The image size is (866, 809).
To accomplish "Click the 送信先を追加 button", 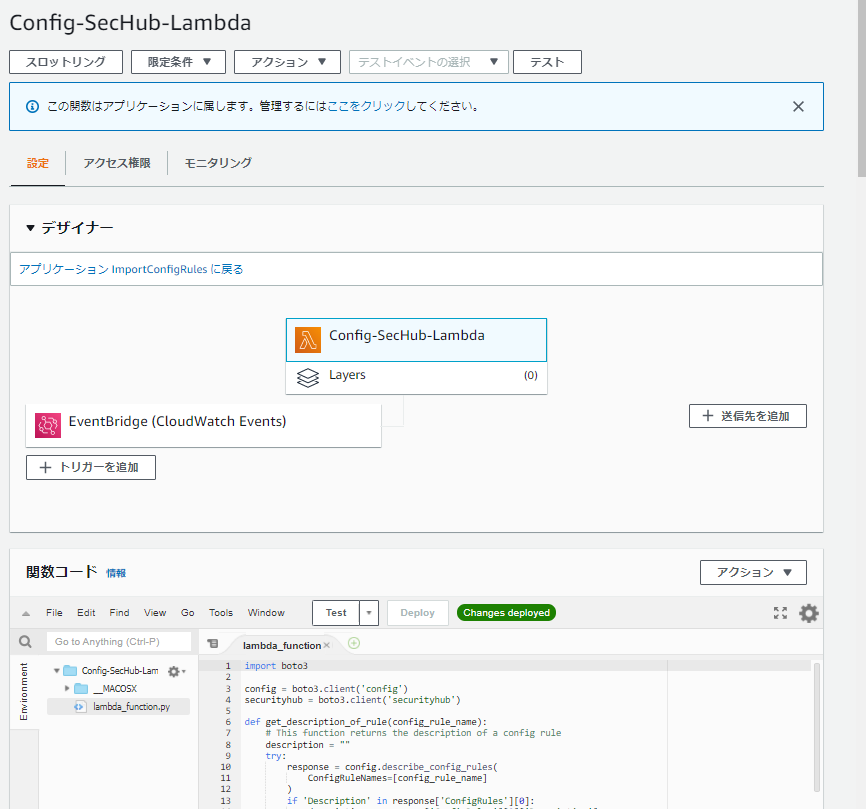I will pyautogui.click(x=748, y=416).
